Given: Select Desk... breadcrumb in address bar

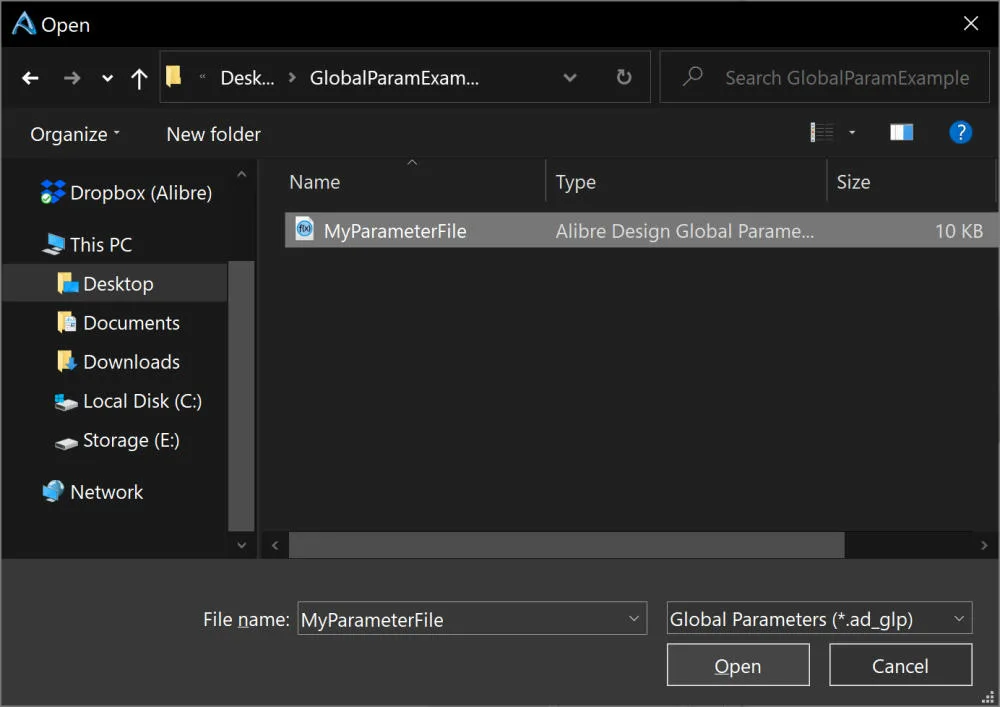Looking at the screenshot, I should [x=247, y=78].
